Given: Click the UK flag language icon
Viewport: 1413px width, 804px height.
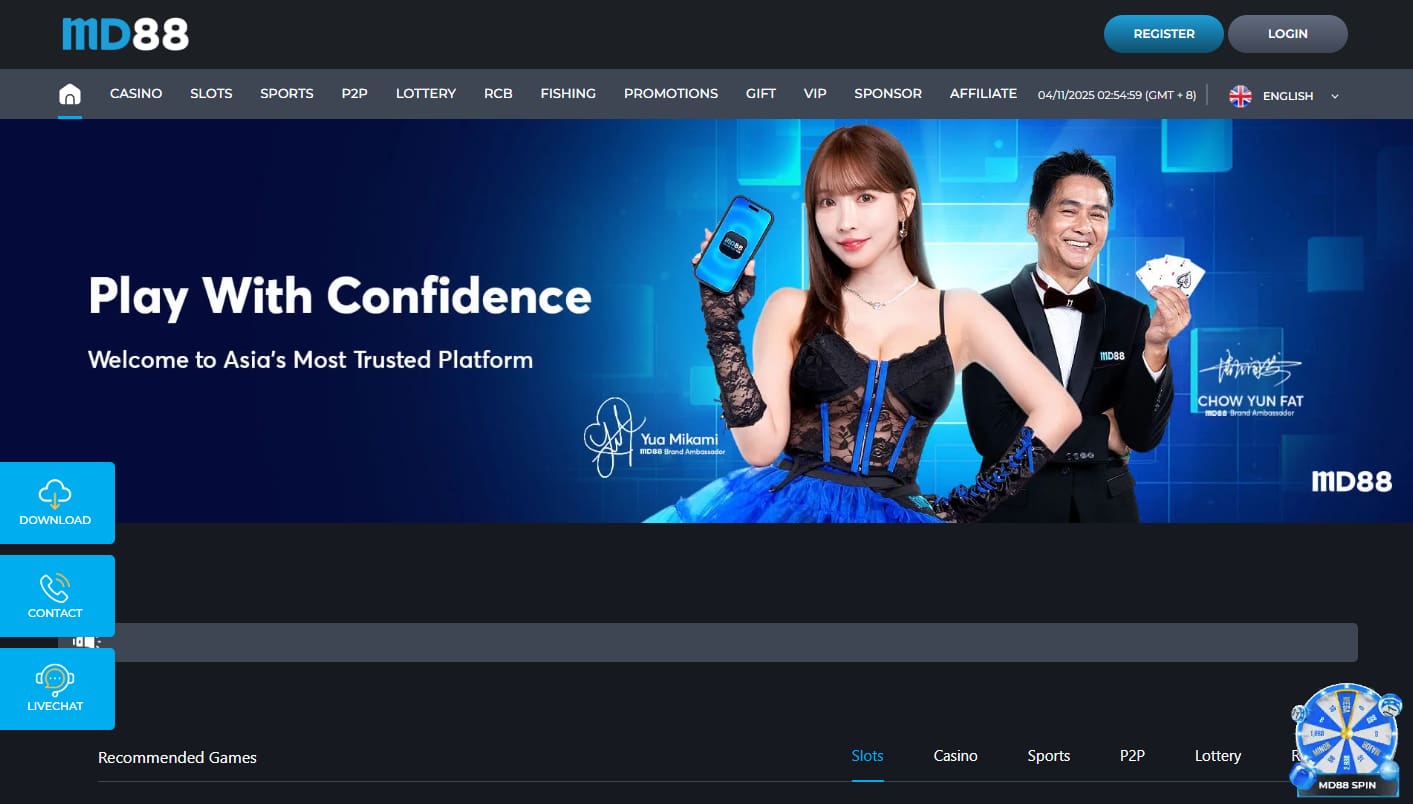Looking at the screenshot, I should tap(1240, 96).
